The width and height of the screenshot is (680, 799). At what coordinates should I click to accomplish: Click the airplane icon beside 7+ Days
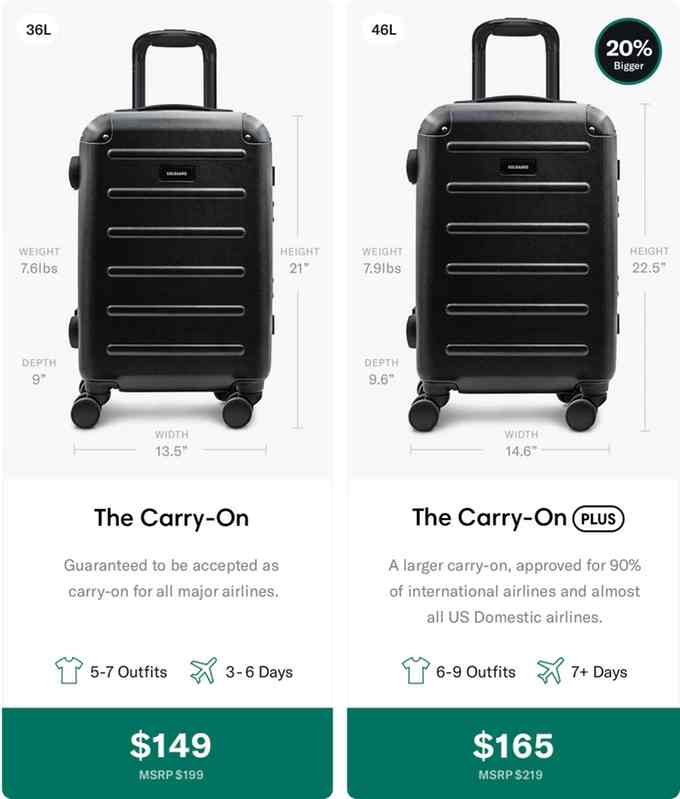click(x=550, y=671)
